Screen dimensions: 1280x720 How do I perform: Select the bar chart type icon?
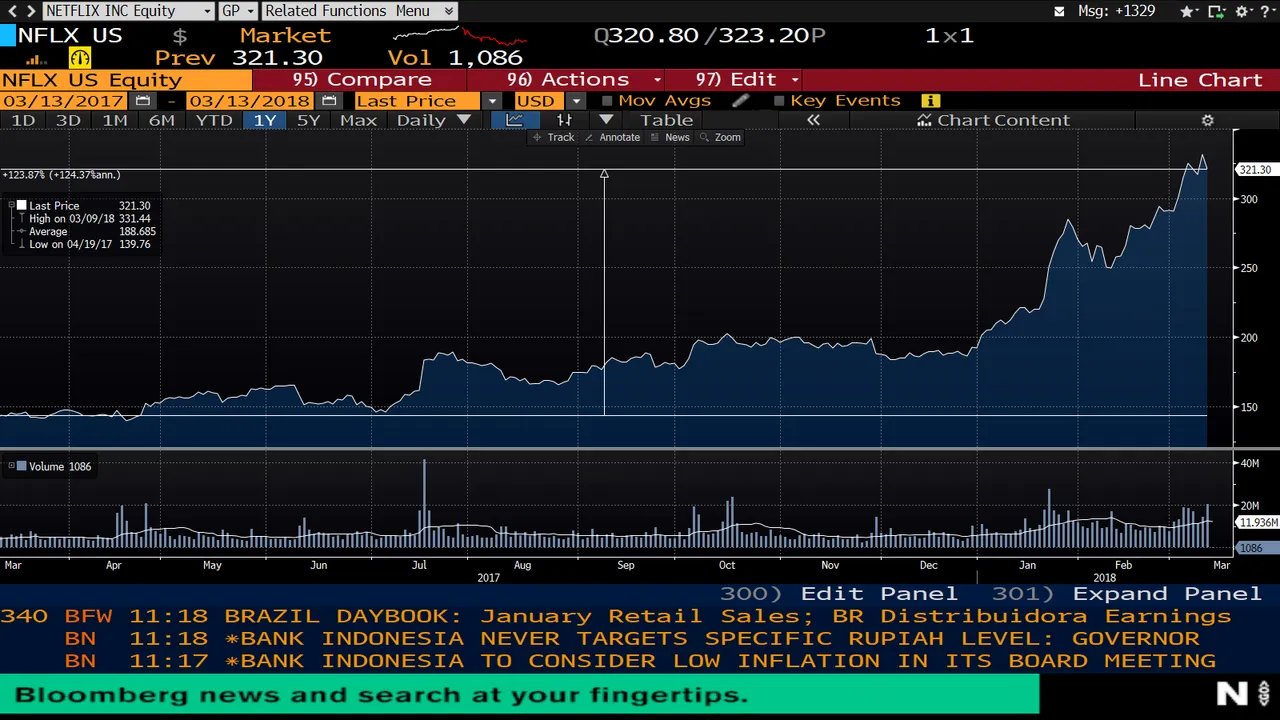[564, 120]
